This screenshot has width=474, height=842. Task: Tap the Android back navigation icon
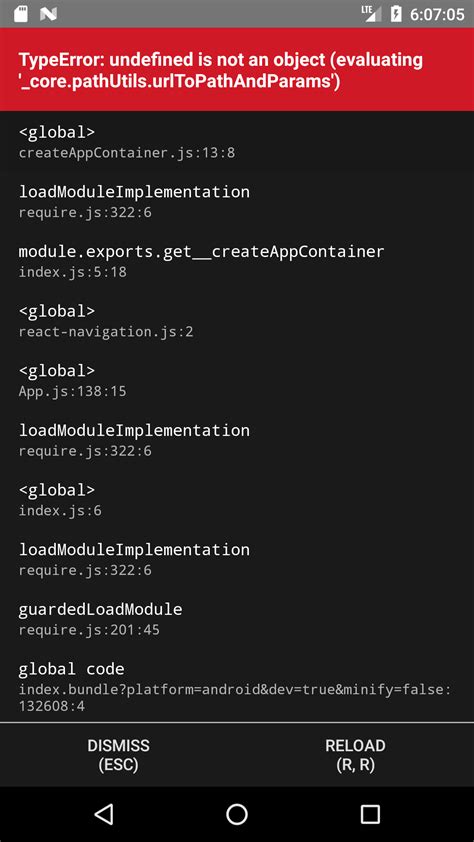coord(104,814)
